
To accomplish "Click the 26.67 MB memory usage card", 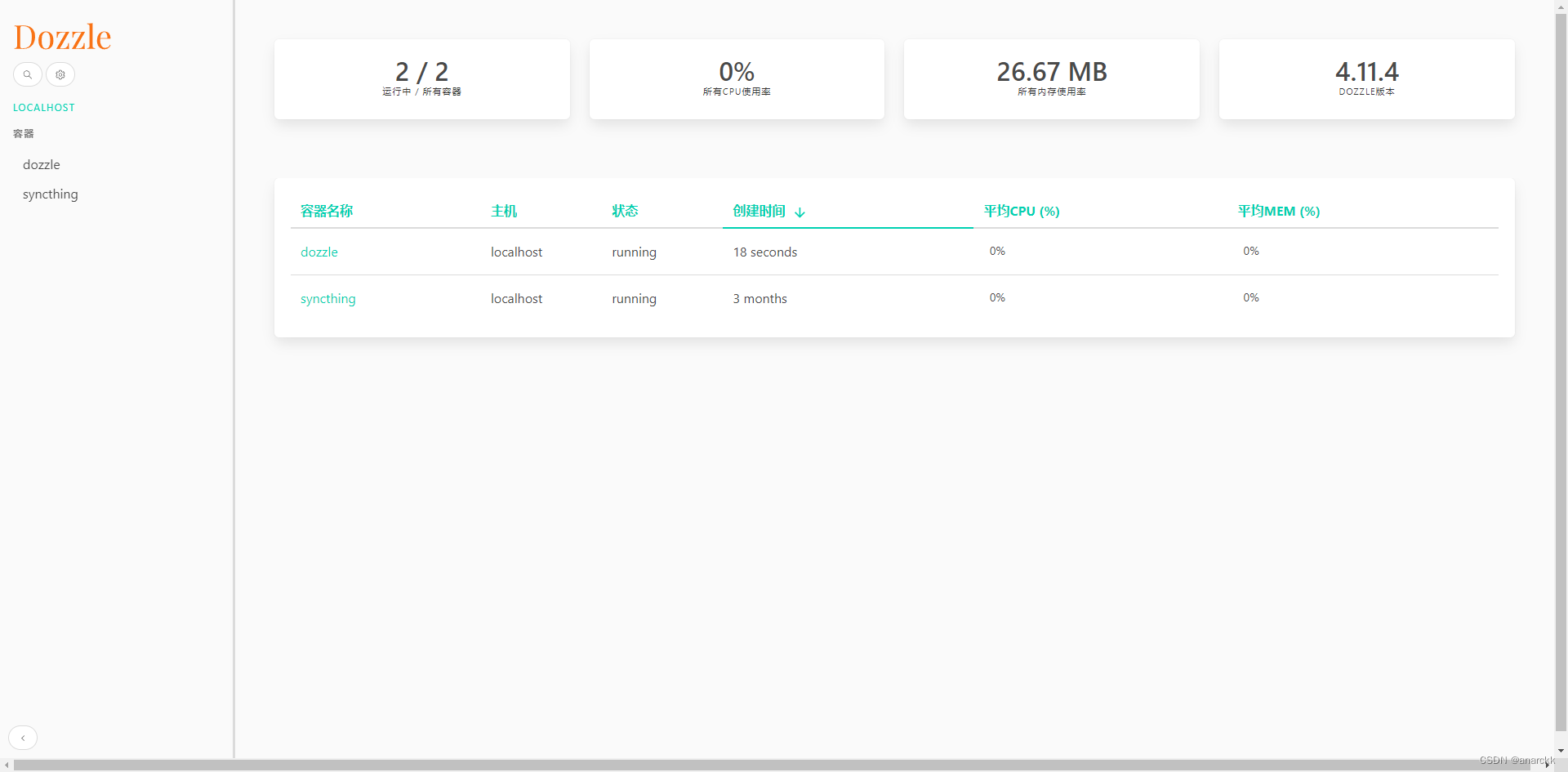I will point(1051,78).
